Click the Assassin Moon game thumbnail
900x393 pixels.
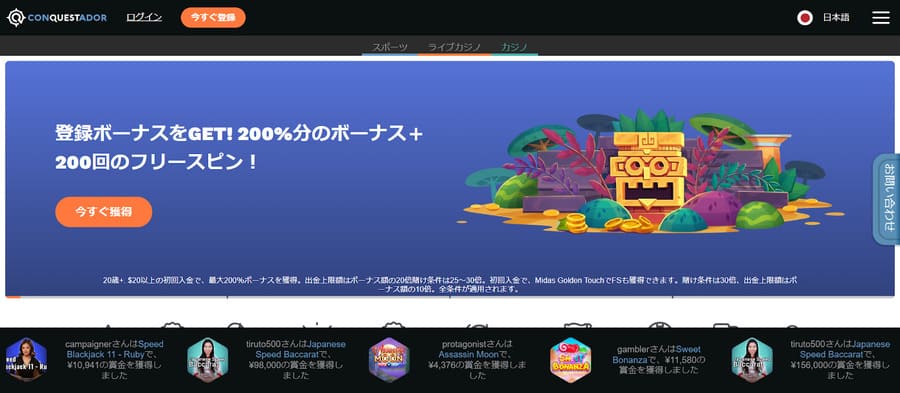tap(389, 360)
